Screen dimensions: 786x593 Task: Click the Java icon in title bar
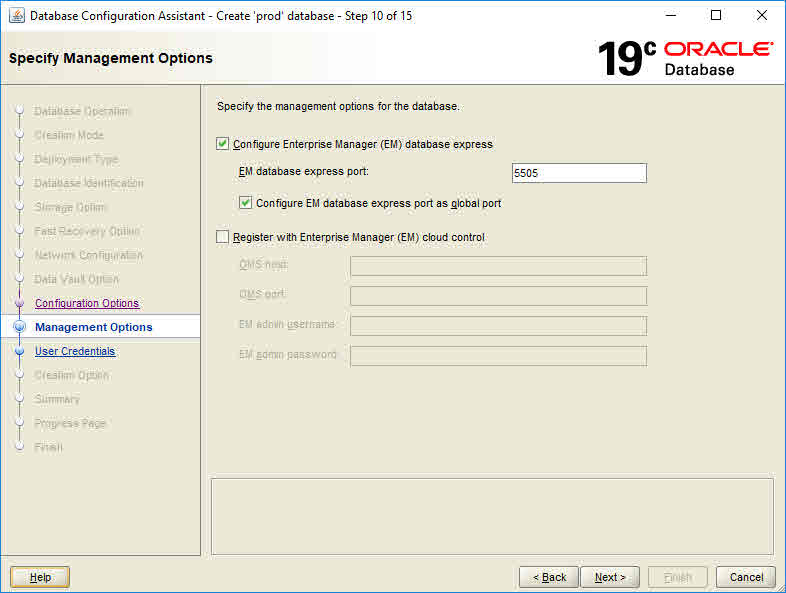[17, 15]
